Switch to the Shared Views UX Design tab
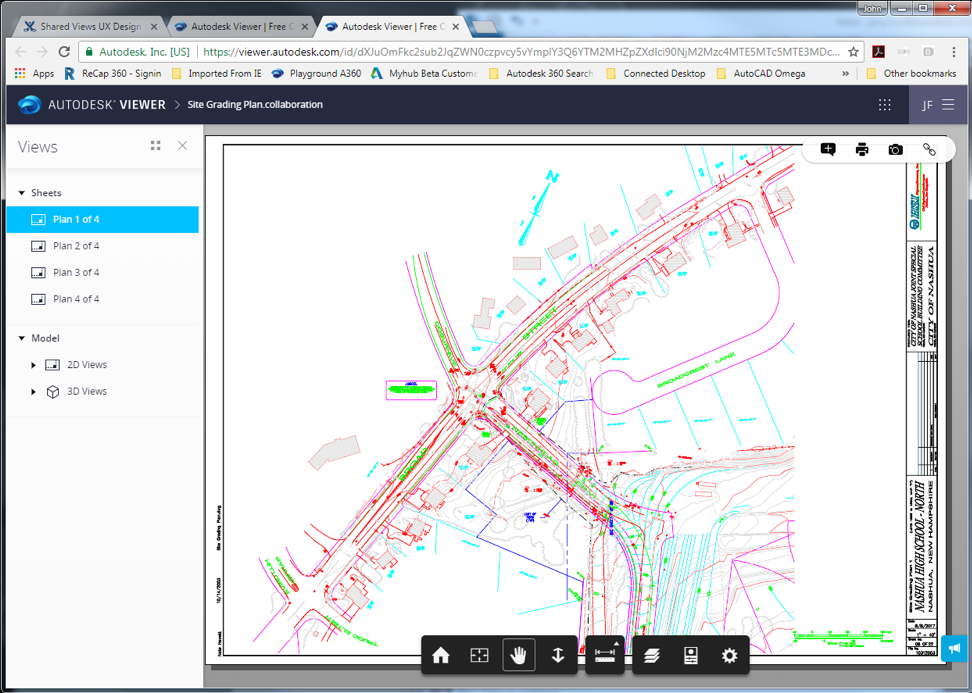The image size is (972, 693). point(89,27)
